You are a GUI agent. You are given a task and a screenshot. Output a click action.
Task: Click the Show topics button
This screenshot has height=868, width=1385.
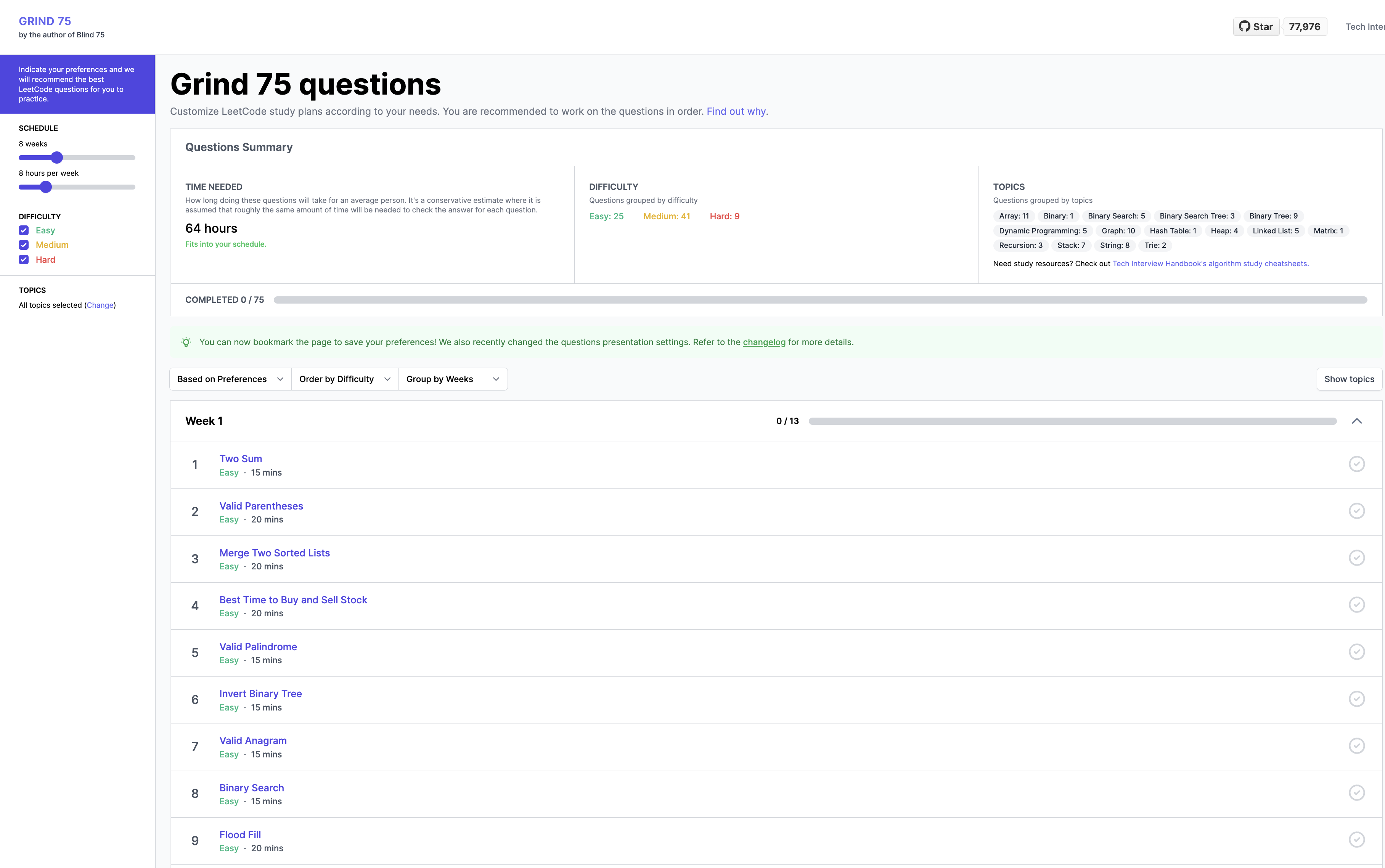(x=1349, y=379)
